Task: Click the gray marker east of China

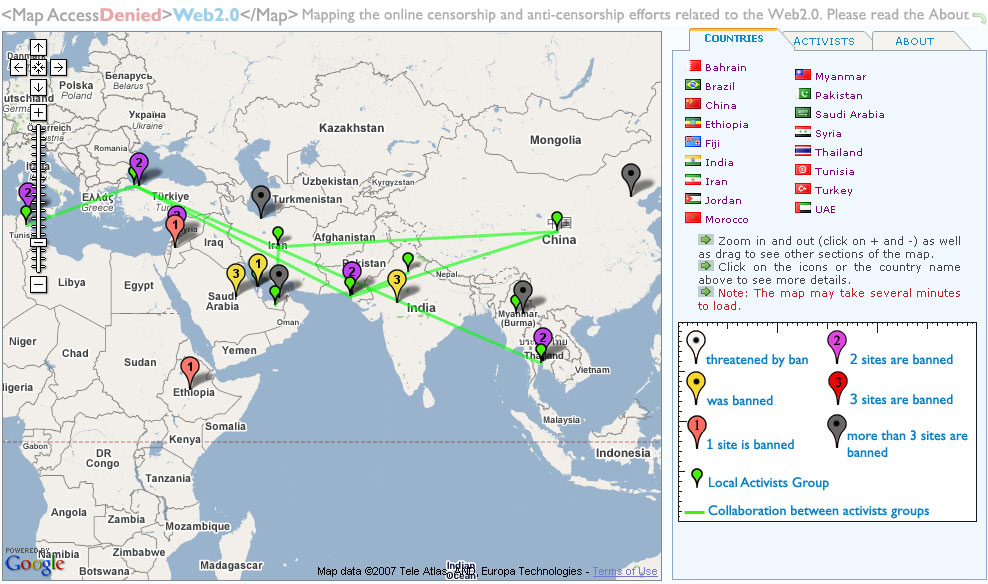Action: click(630, 178)
